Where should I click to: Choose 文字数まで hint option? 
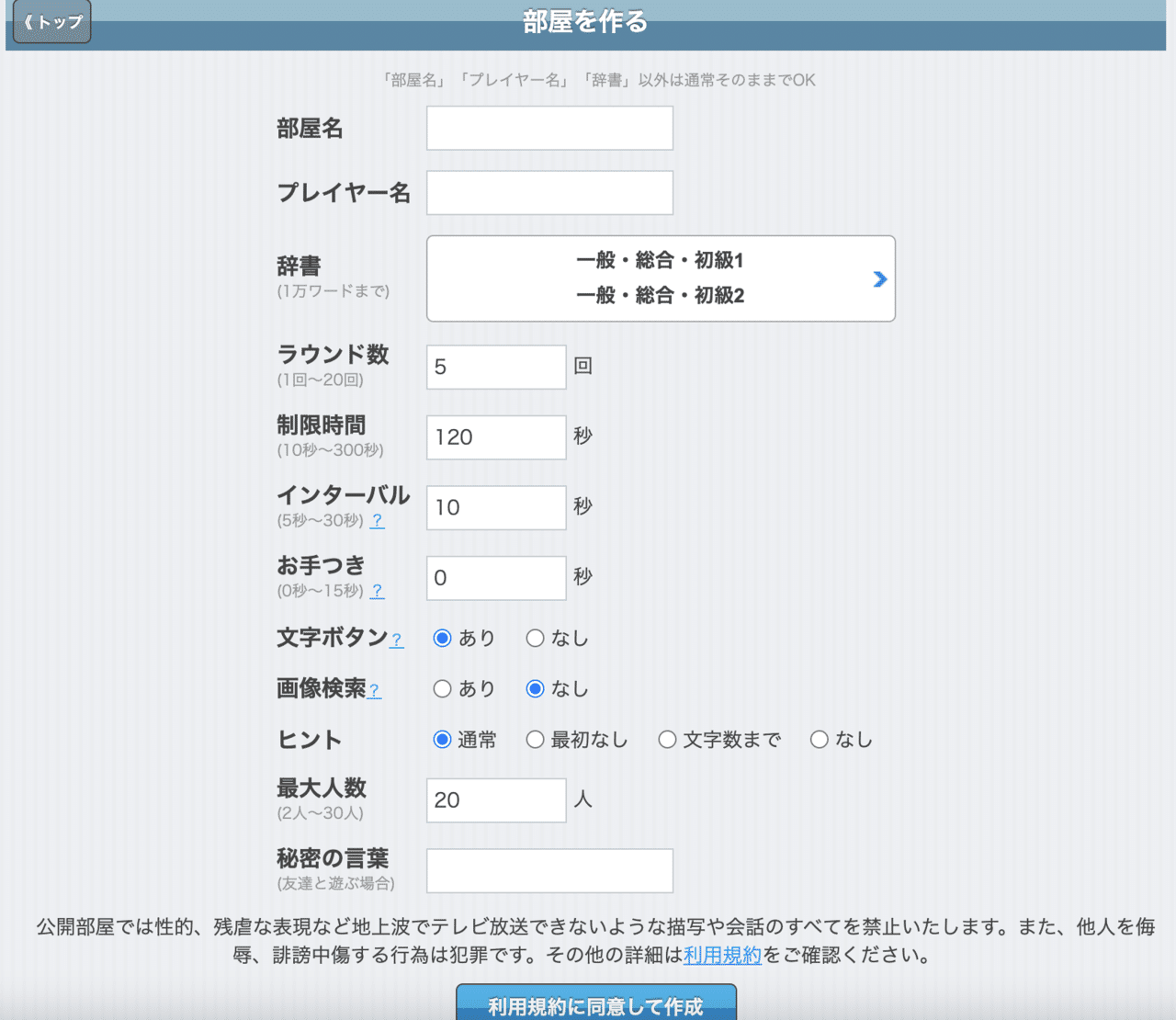point(667,740)
